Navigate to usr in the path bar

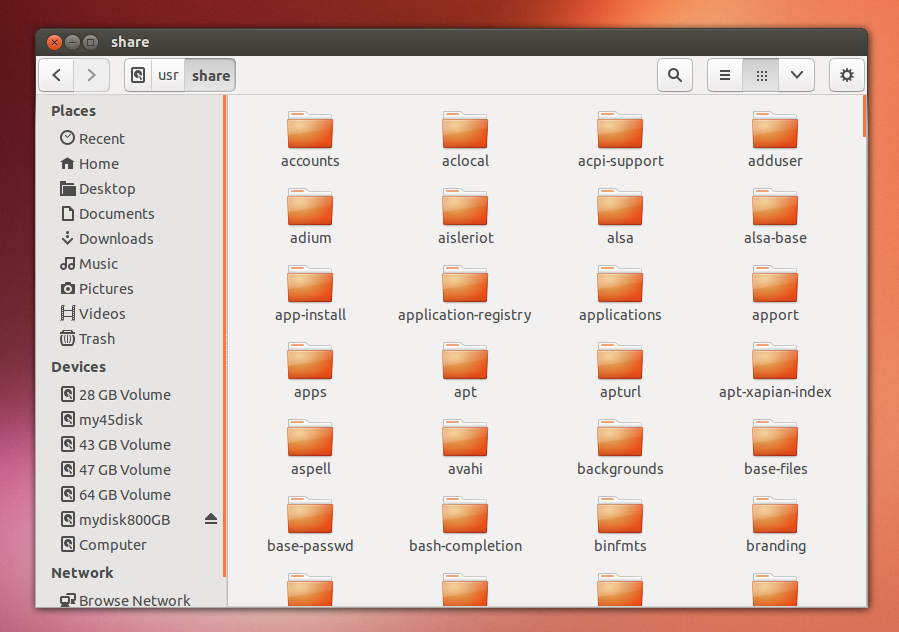tap(168, 75)
